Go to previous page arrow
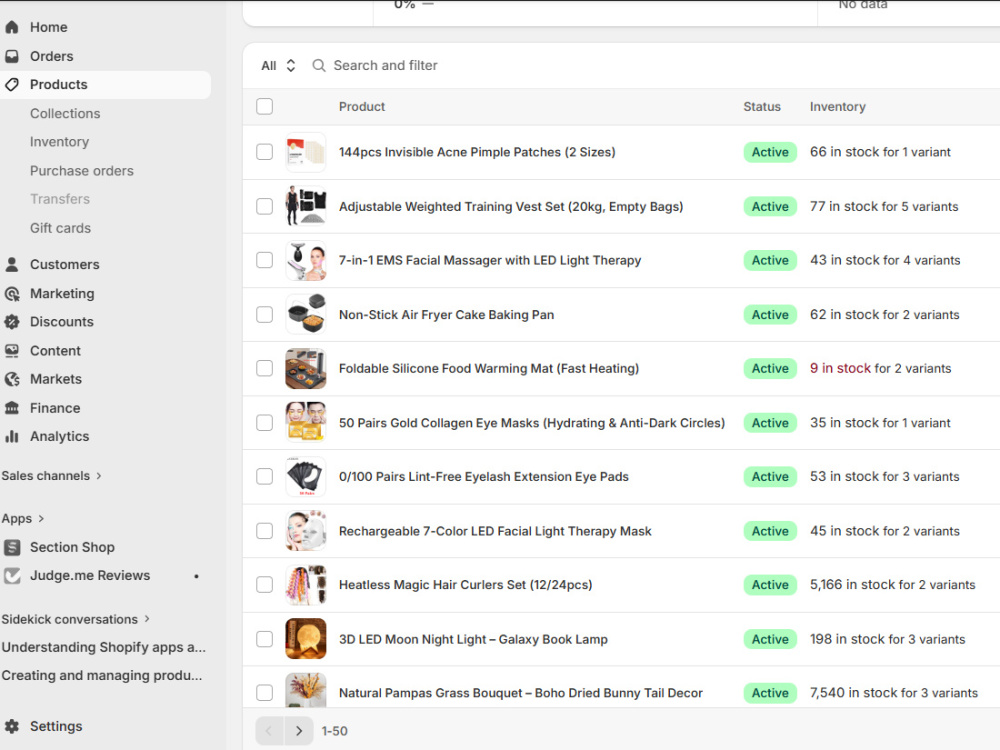Viewport: 1000px width, 750px height. point(269,731)
